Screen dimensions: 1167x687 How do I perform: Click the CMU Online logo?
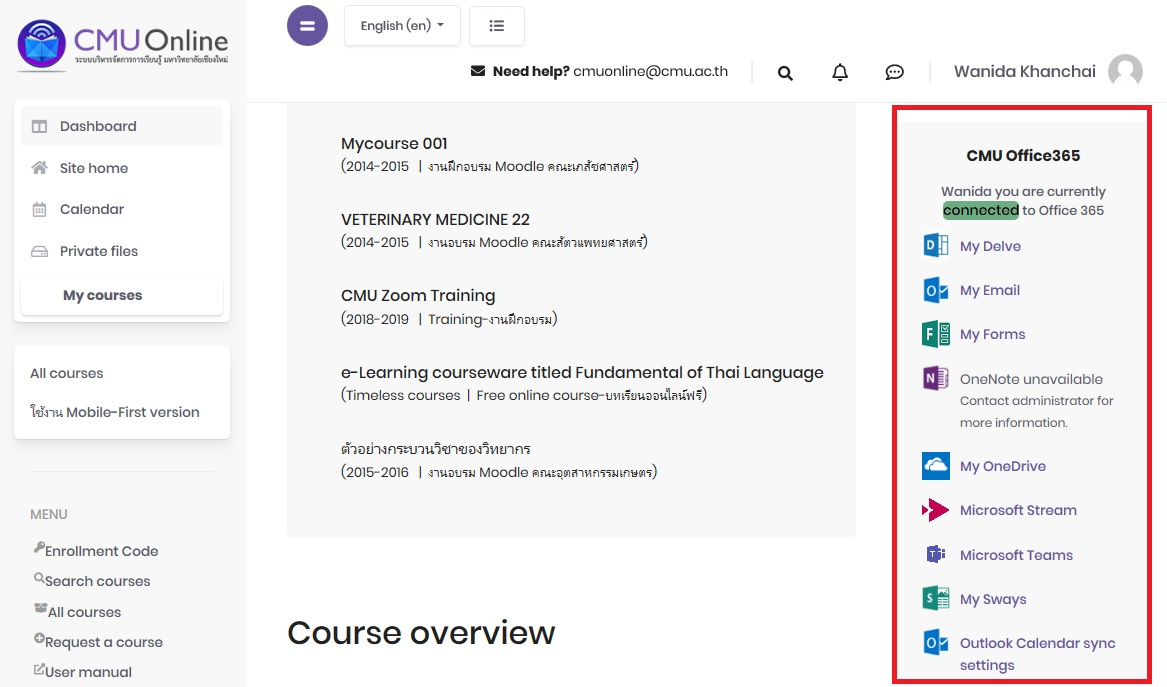123,45
